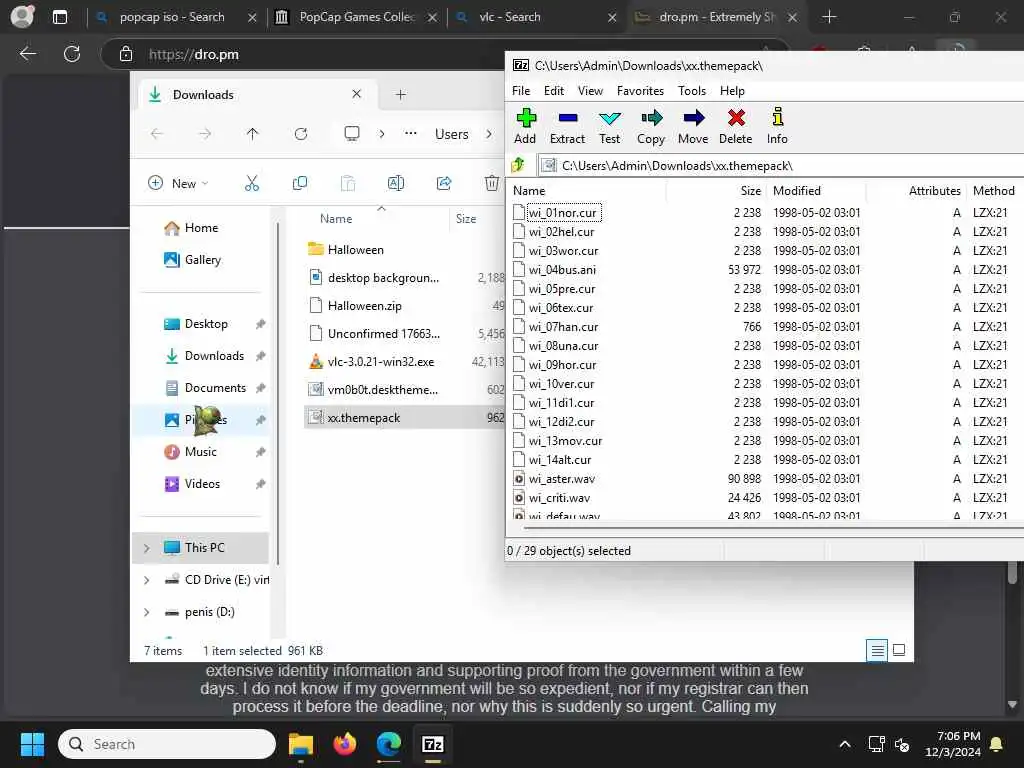1024x768 pixels.
Task: Go up one folder level in 7-Zip
Action: pyautogui.click(x=519, y=165)
